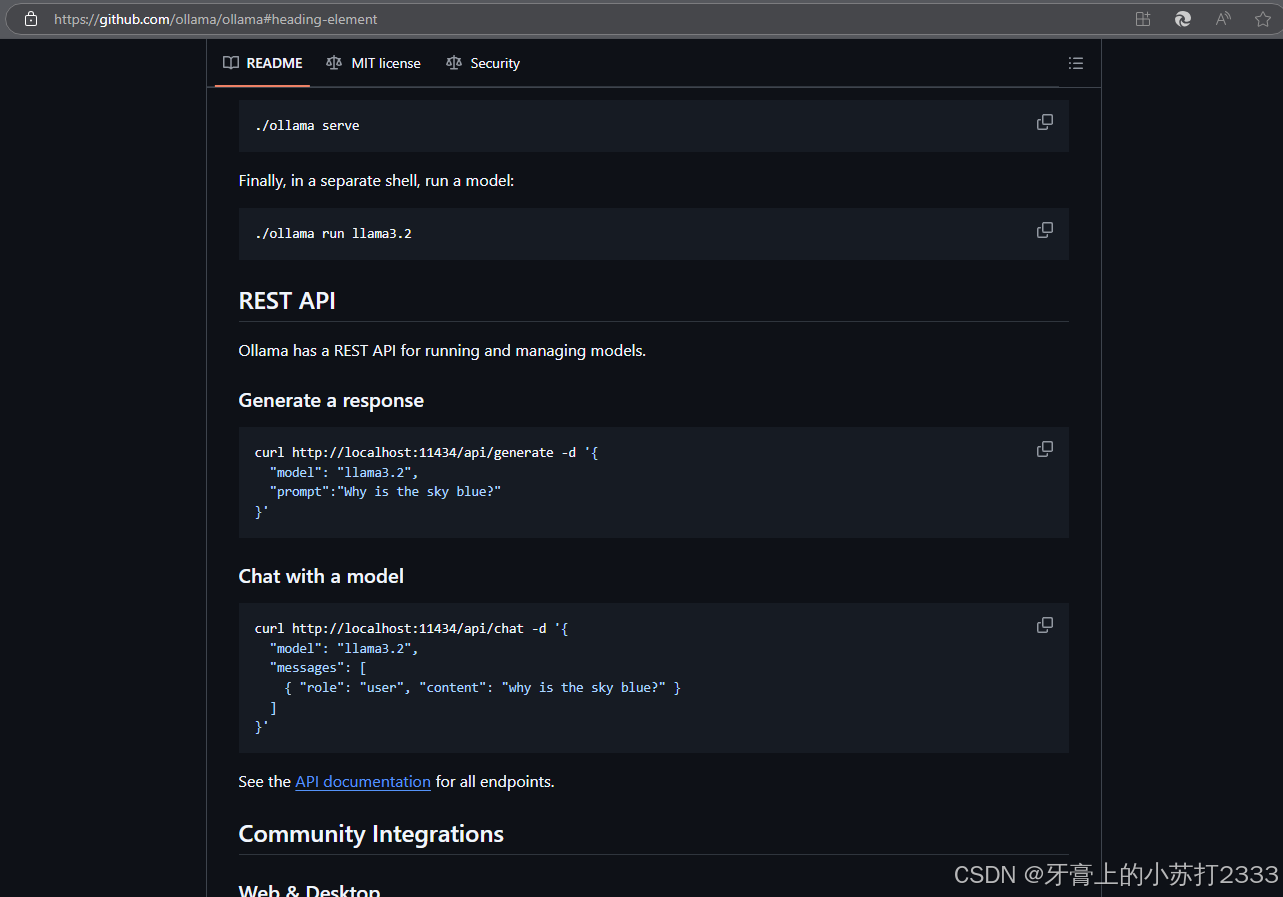This screenshot has height=897, width=1283.
Task: Click the api/generate curl line
Action: tap(427, 452)
